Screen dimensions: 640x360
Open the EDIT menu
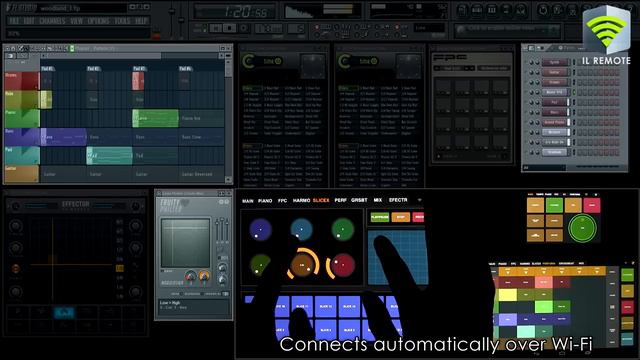click(29, 21)
